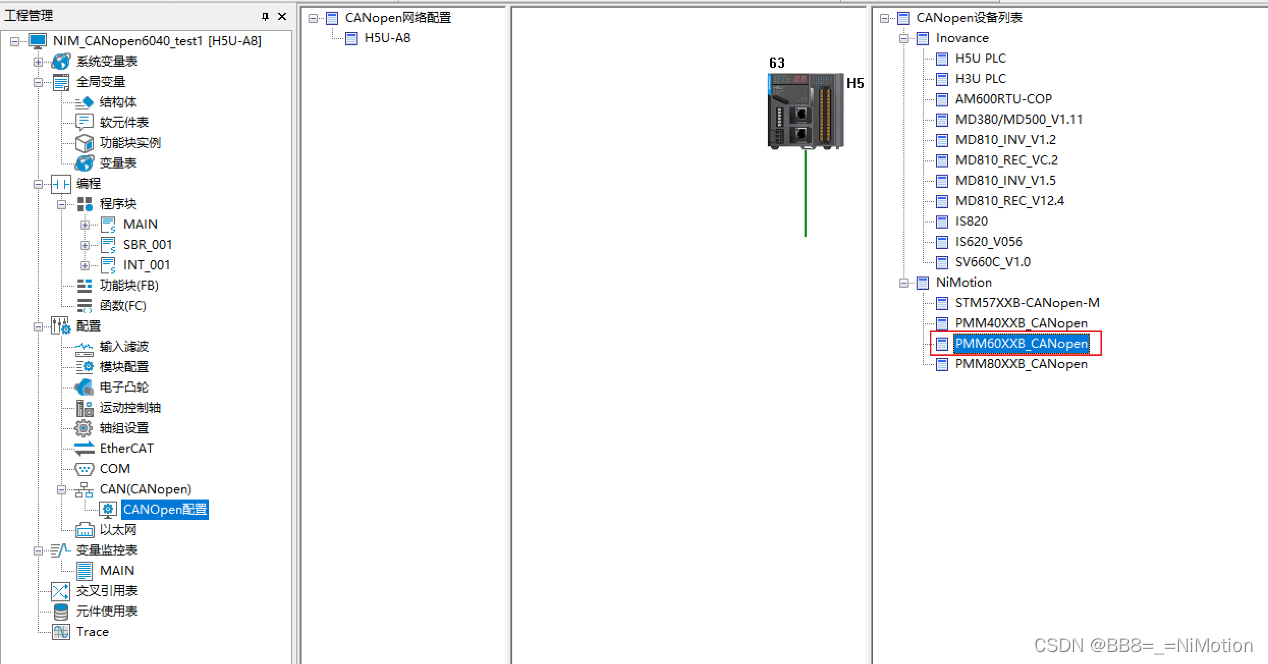Select MD810_REC_V12.4 device
Image resolution: width=1268 pixels, height=664 pixels.
(1009, 201)
